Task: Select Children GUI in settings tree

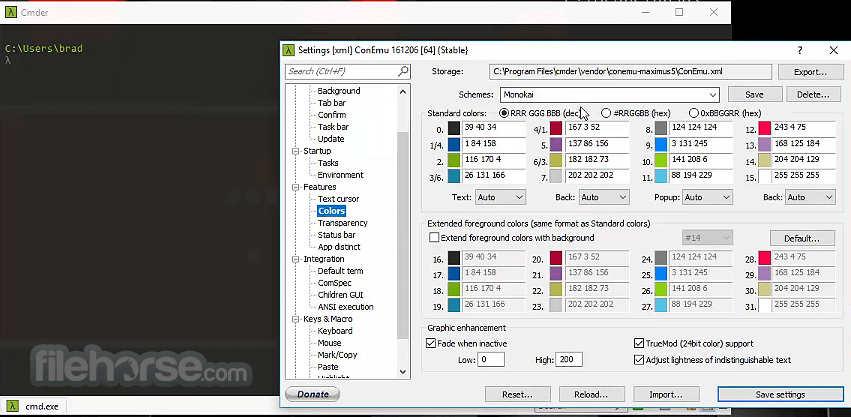Action: [x=340, y=295]
